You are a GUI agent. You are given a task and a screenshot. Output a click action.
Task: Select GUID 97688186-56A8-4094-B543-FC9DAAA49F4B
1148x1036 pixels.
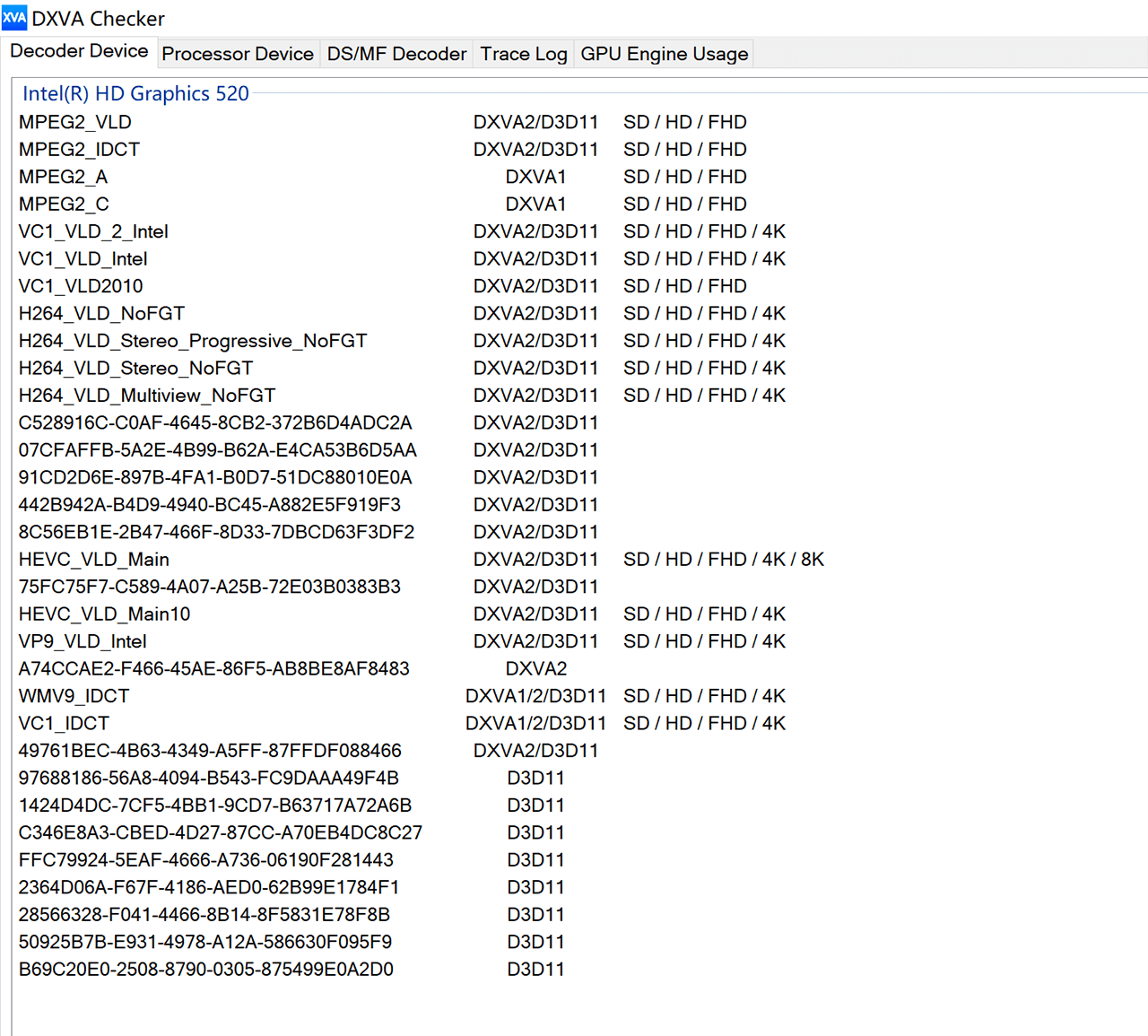click(x=209, y=779)
